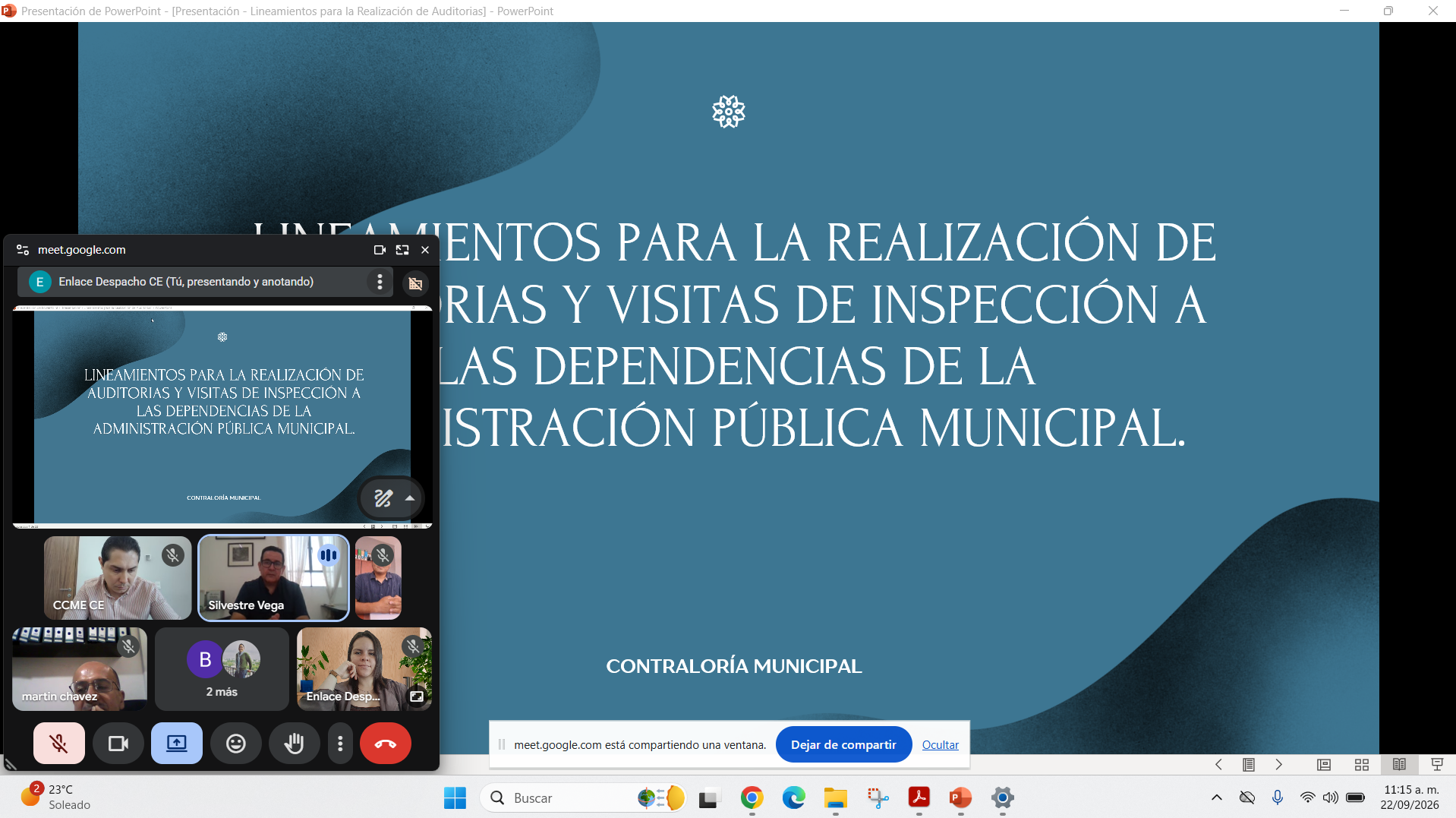Open site info icon beside meet.google.com

coord(23,250)
